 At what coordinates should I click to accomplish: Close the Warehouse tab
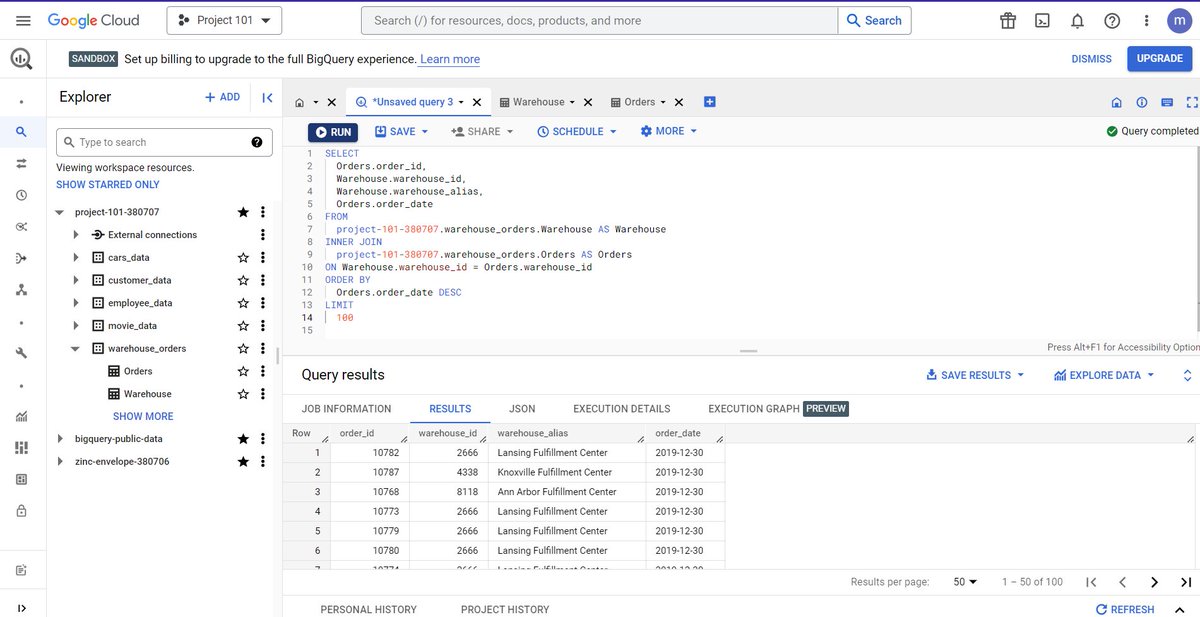click(x=588, y=102)
